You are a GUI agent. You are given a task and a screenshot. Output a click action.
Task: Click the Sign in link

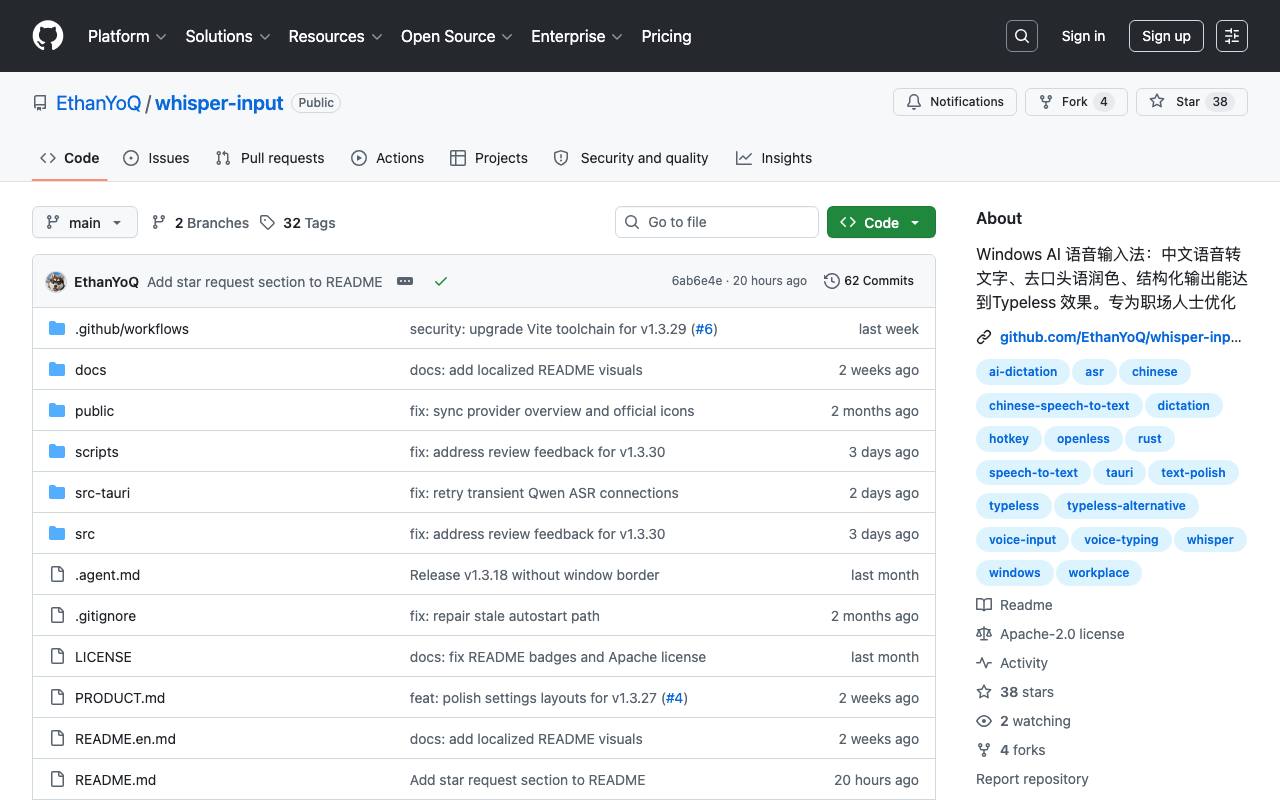1083,36
